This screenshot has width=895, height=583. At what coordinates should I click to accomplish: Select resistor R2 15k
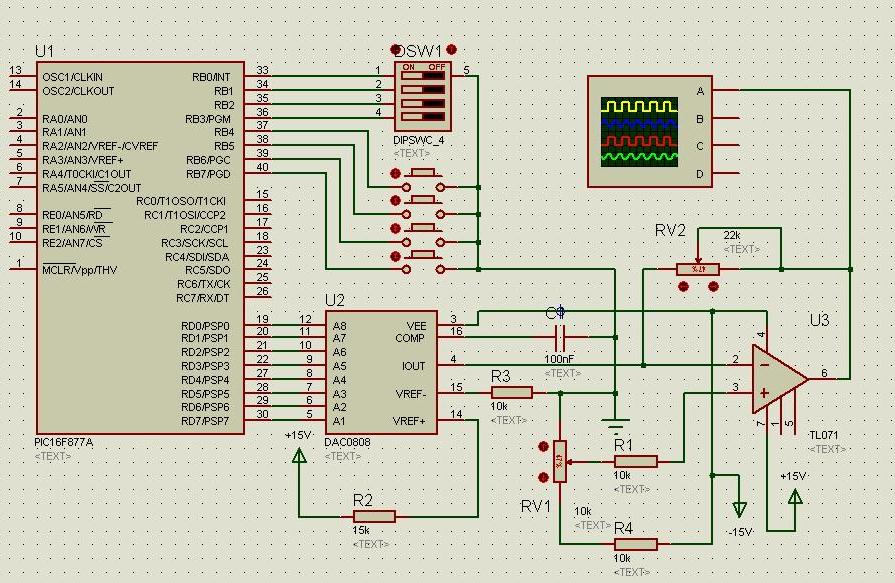374,517
